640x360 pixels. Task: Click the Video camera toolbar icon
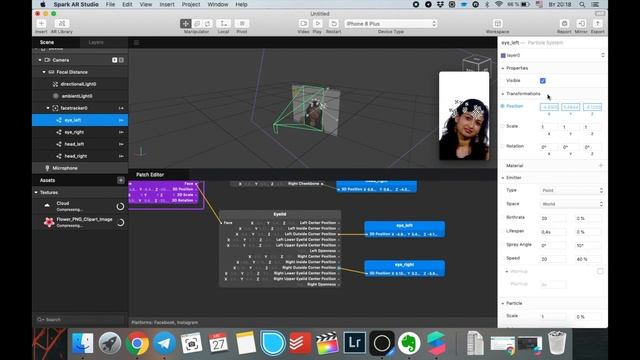pos(303,24)
